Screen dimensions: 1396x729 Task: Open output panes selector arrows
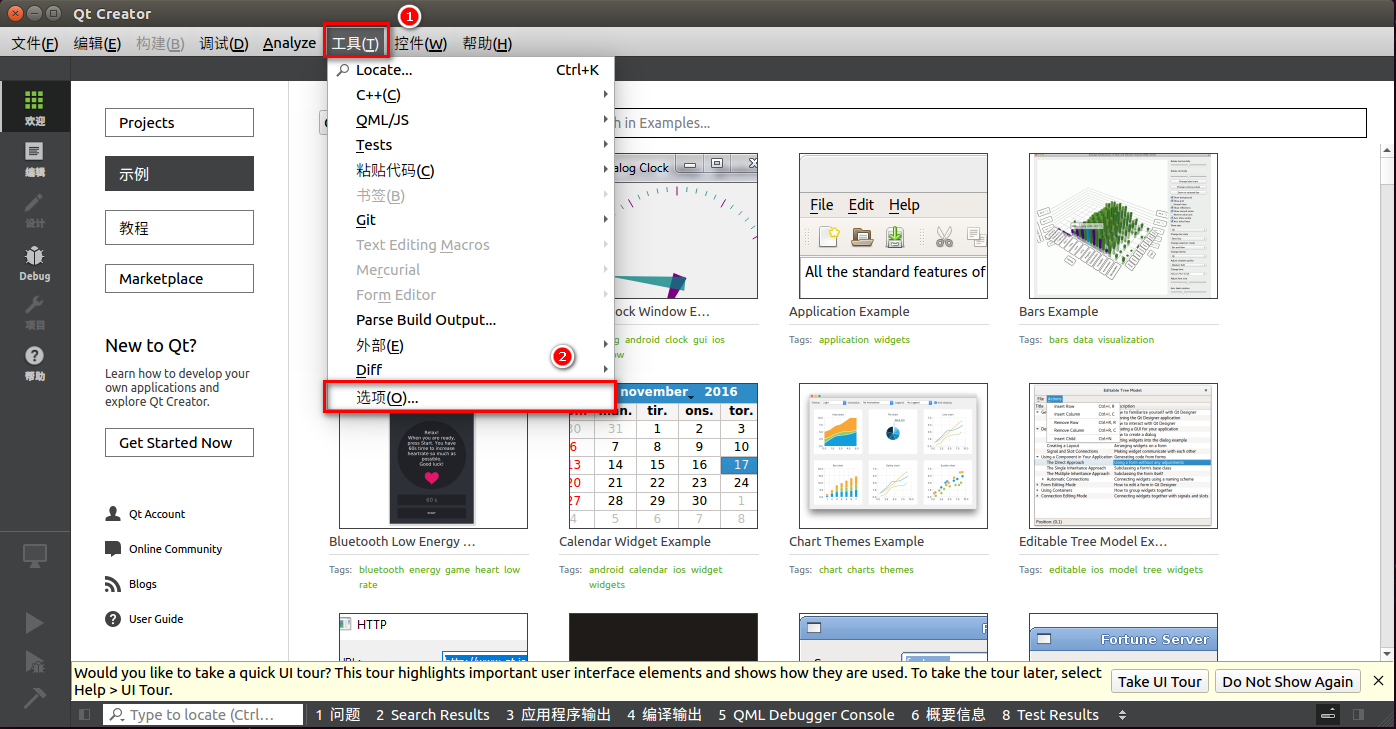1122,715
